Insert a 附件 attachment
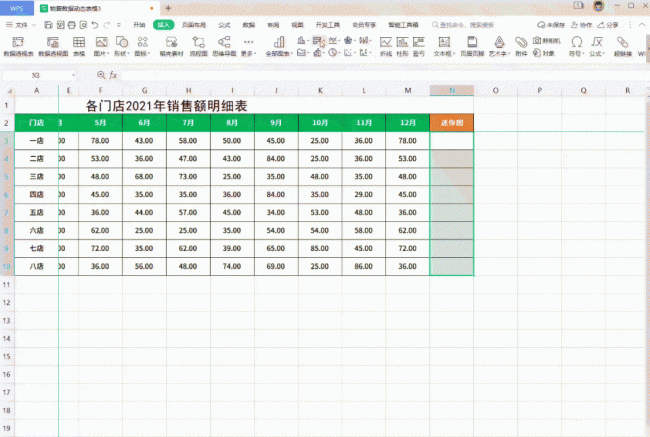Viewport: 650px width, 437px height. click(x=521, y=46)
